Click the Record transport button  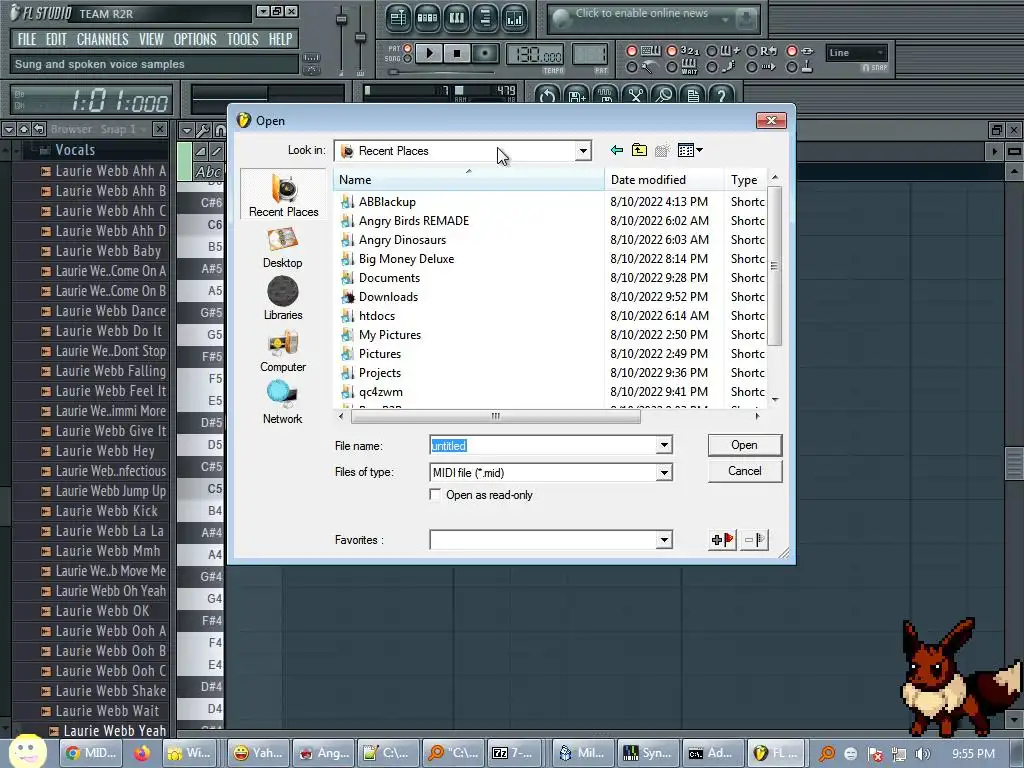coord(485,54)
